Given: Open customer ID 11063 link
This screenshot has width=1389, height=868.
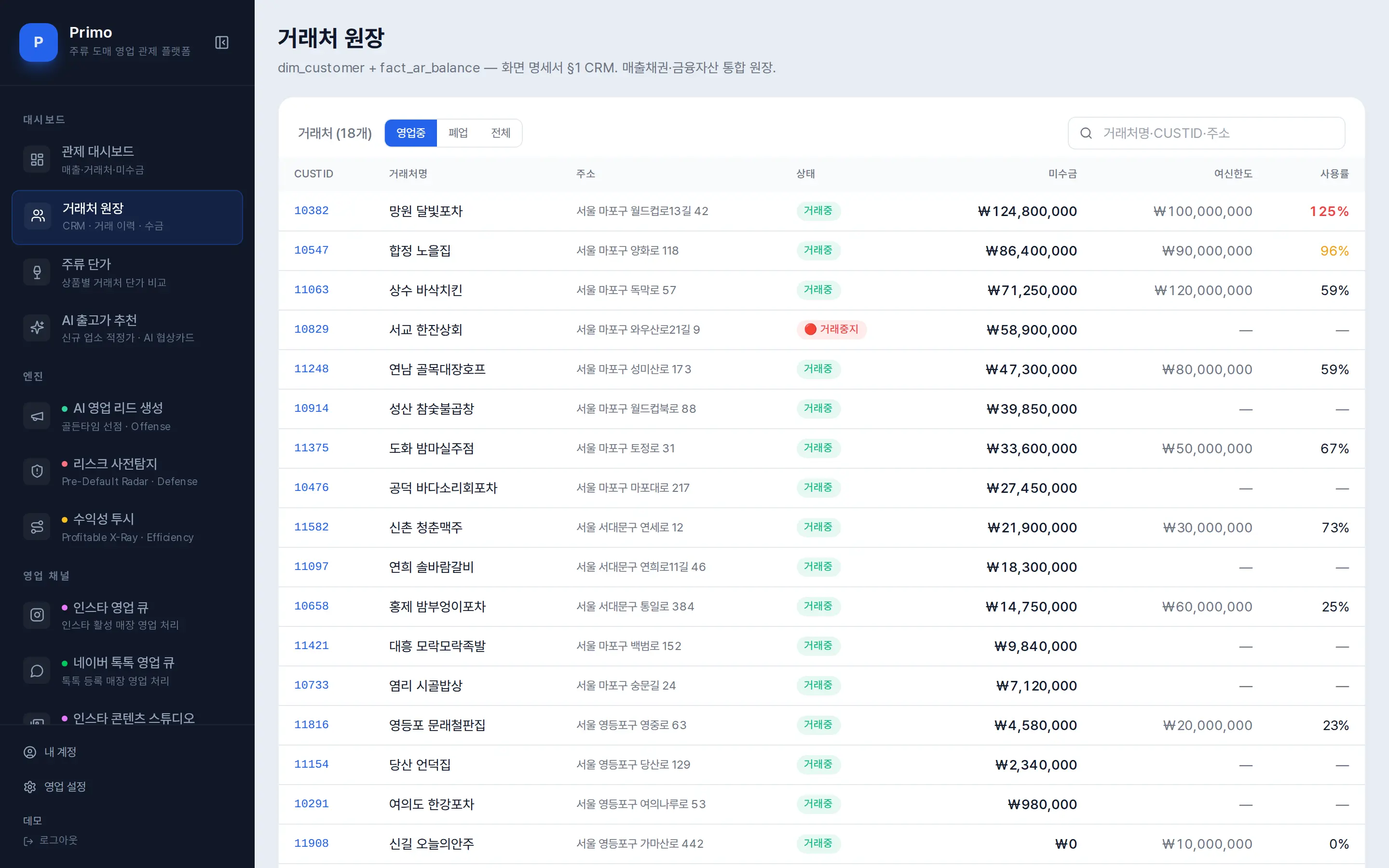Looking at the screenshot, I should click(312, 290).
